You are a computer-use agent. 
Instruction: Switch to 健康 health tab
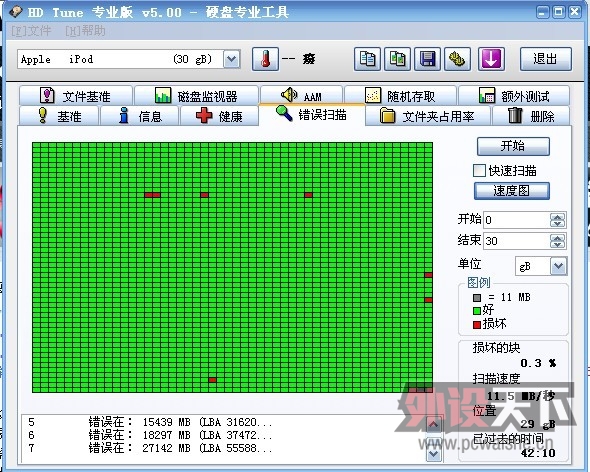coord(219,116)
